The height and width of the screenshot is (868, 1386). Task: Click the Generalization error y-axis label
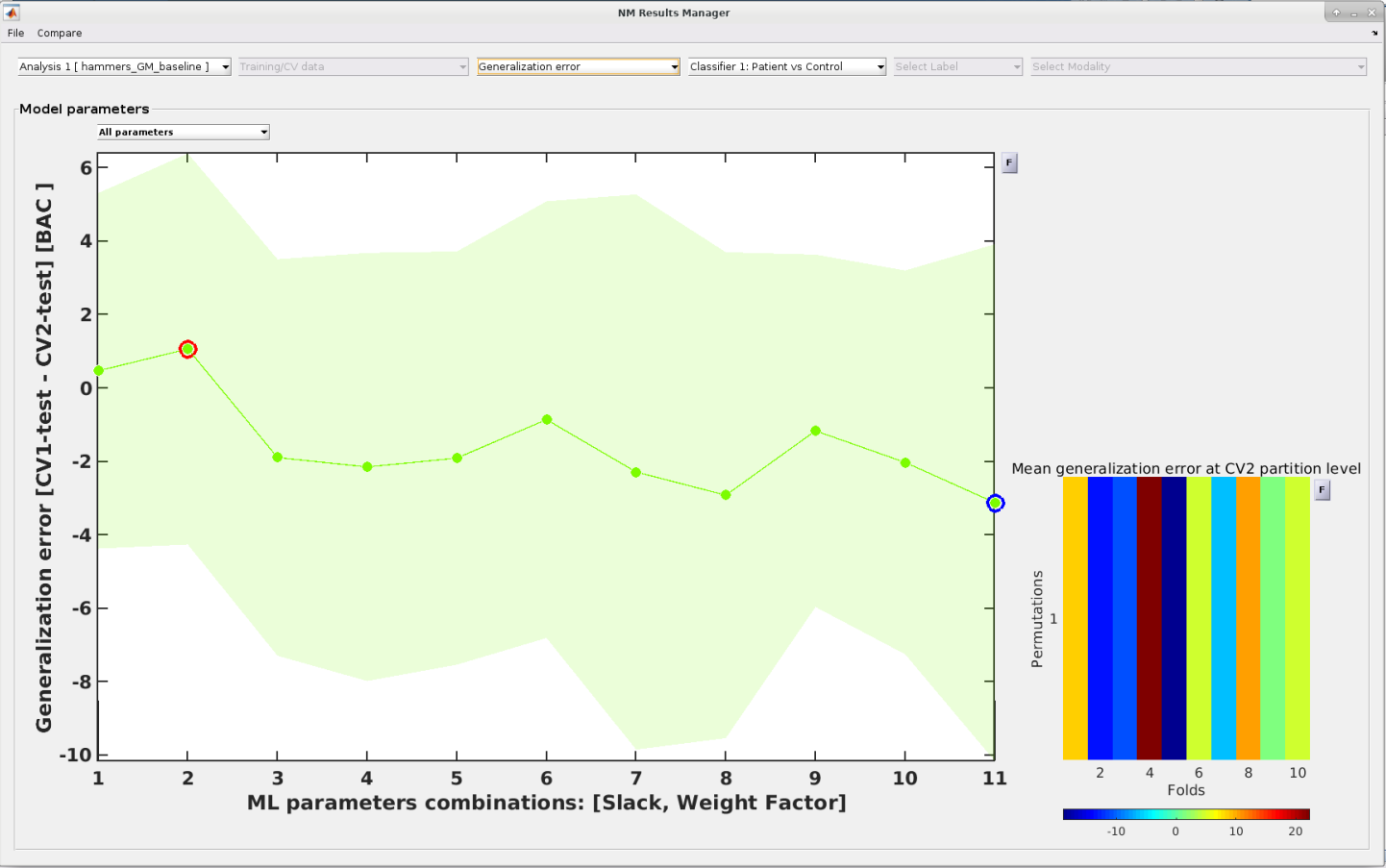(x=44, y=458)
